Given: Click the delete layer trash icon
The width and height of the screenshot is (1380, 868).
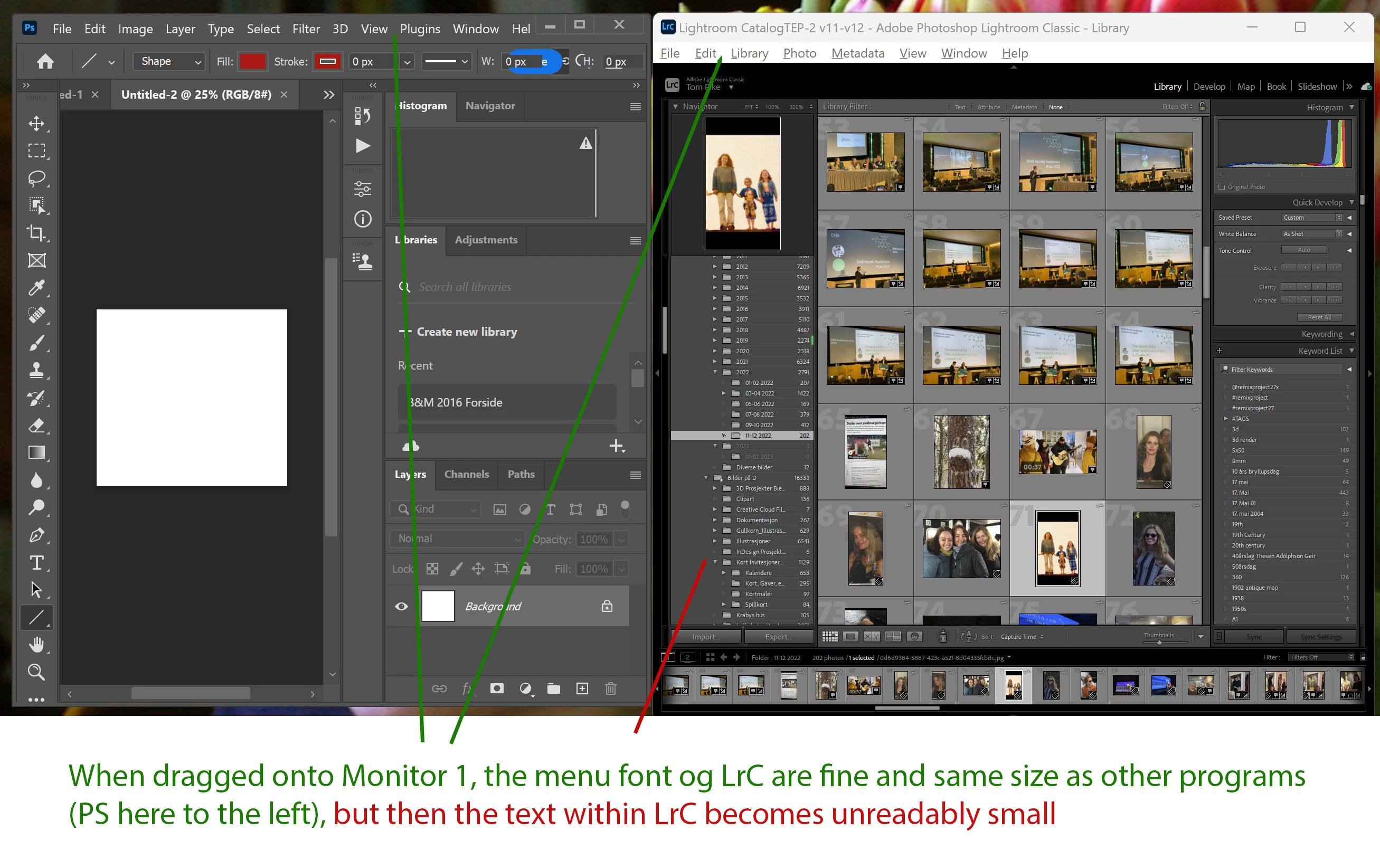Looking at the screenshot, I should click(x=610, y=688).
